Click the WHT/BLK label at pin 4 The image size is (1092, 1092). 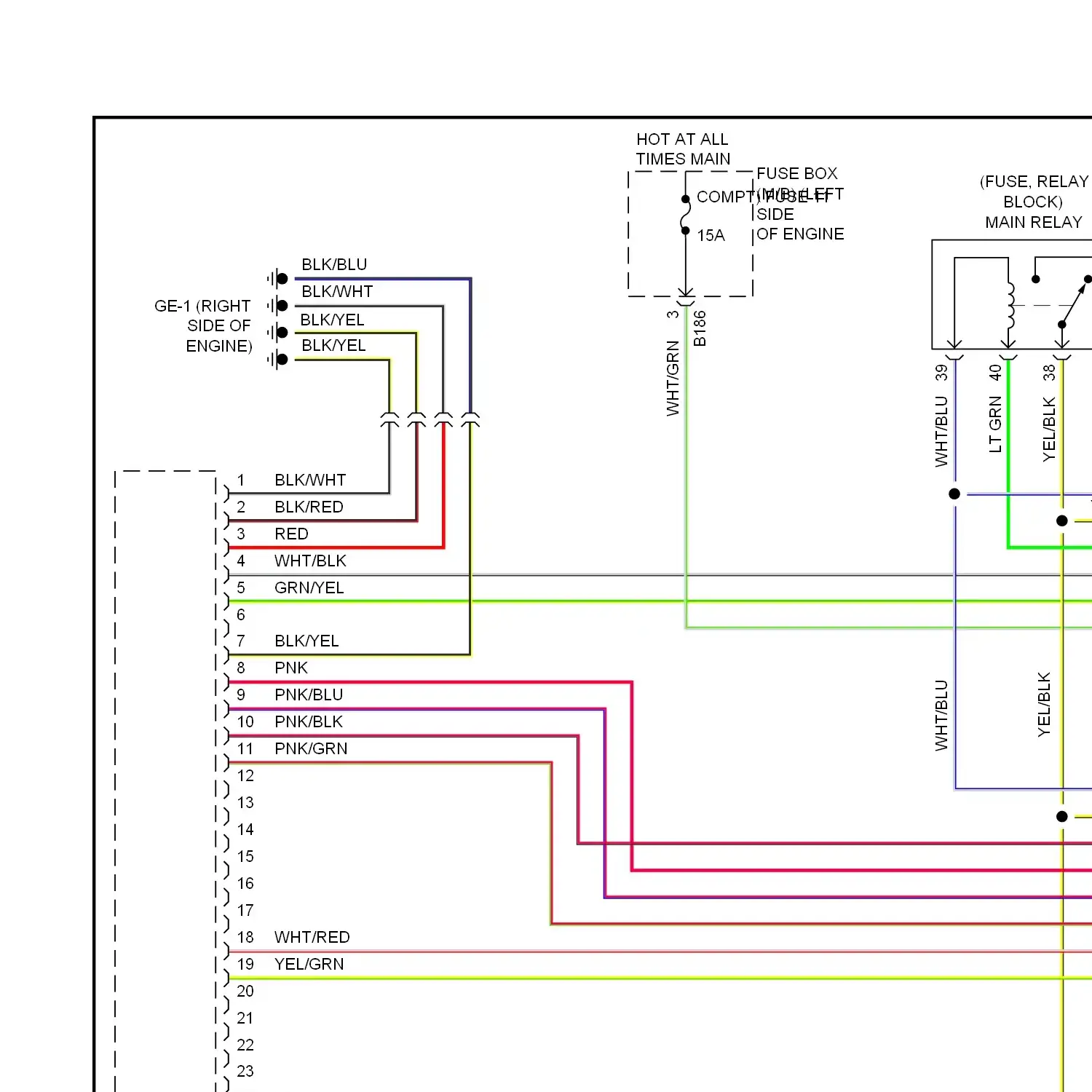pyautogui.click(x=310, y=561)
